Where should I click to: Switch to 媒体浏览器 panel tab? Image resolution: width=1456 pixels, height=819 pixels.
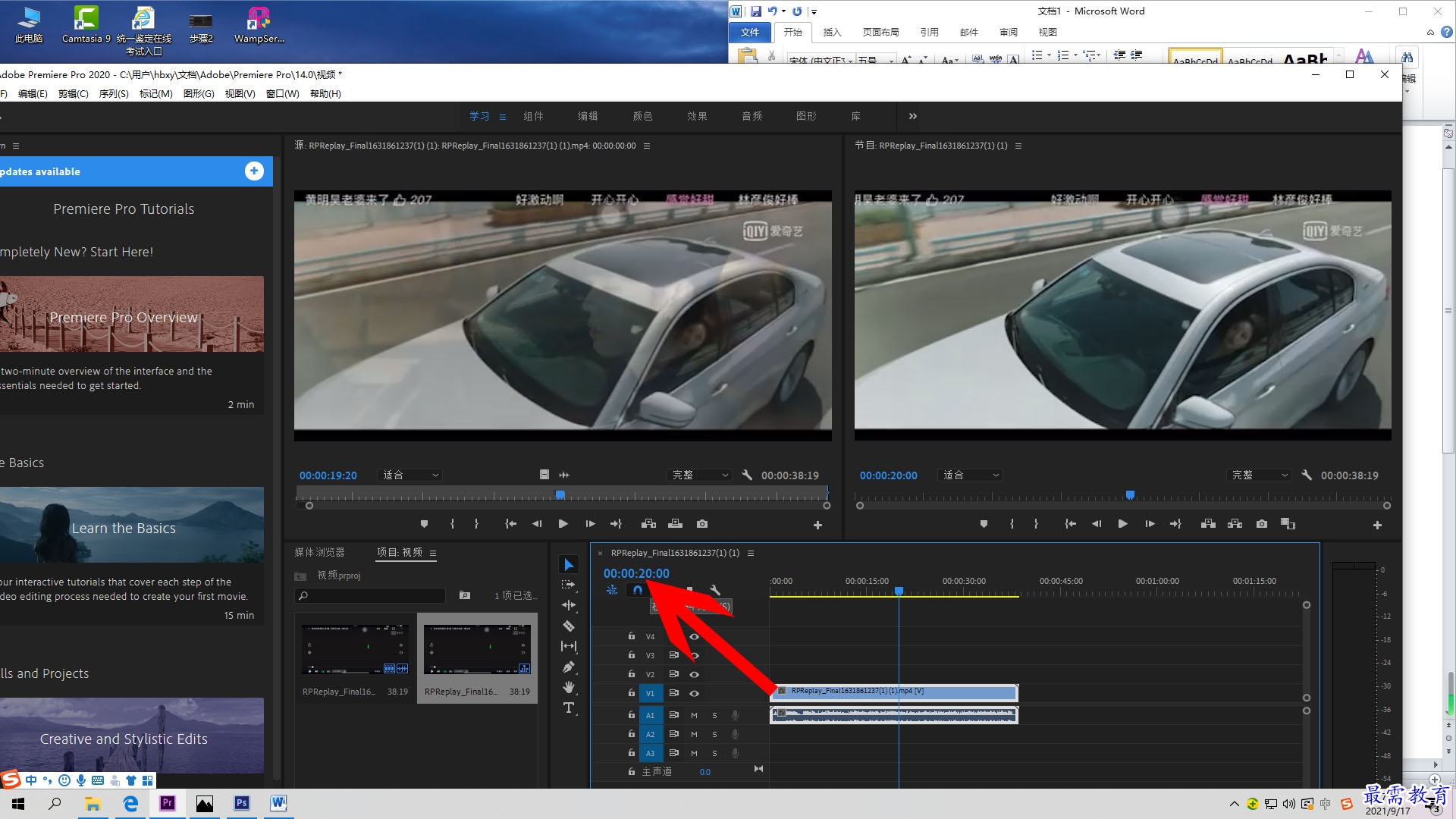click(319, 552)
